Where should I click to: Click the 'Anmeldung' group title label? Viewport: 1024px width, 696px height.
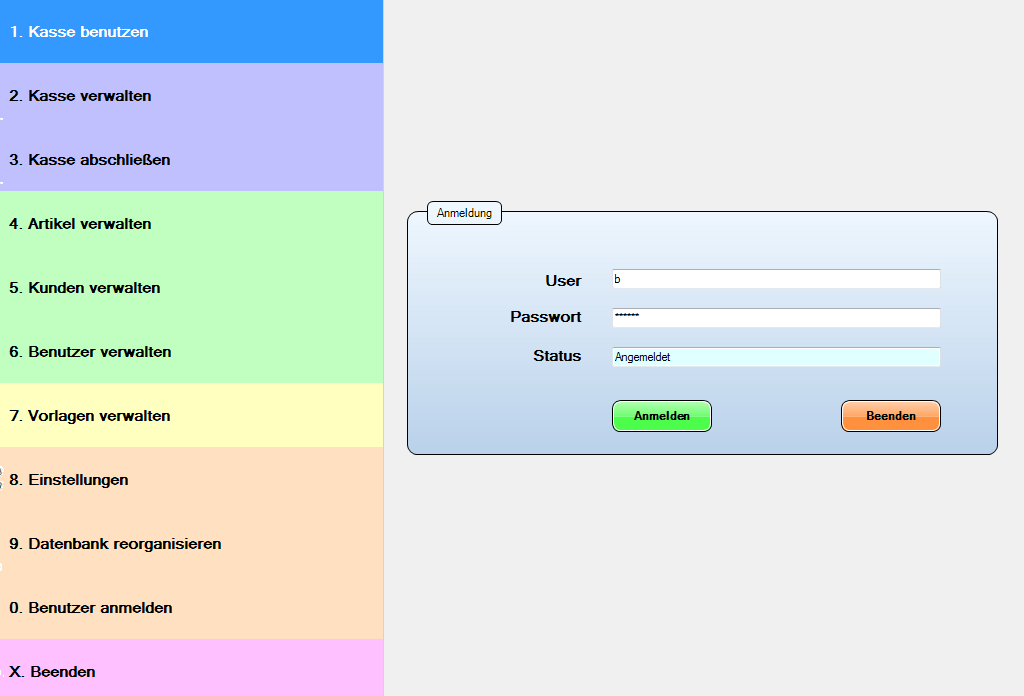pyautogui.click(x=464, y=213)
